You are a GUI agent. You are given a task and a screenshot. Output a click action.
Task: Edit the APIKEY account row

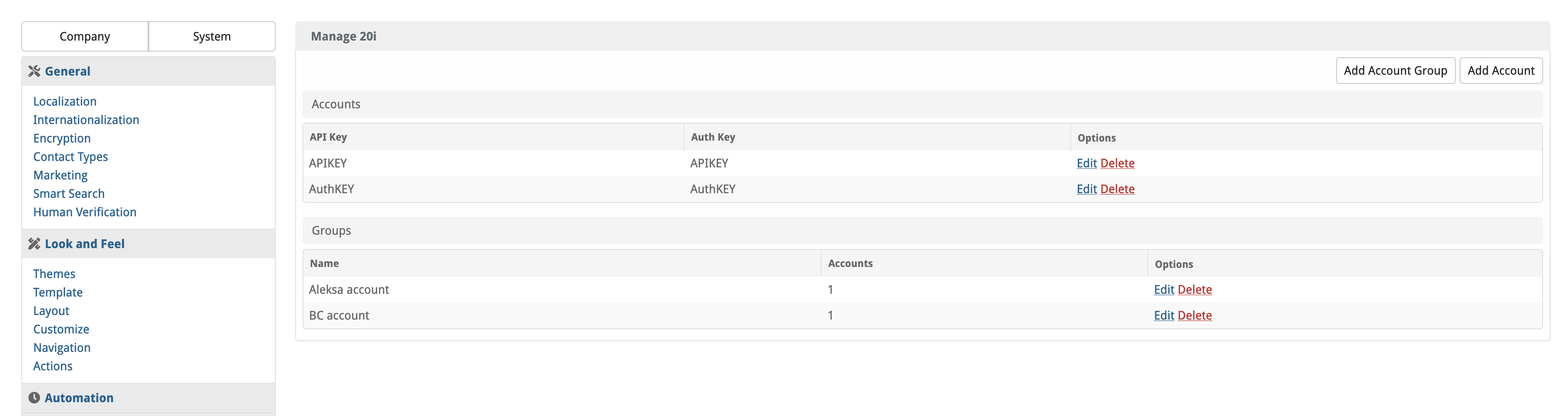click(1087, 163)
